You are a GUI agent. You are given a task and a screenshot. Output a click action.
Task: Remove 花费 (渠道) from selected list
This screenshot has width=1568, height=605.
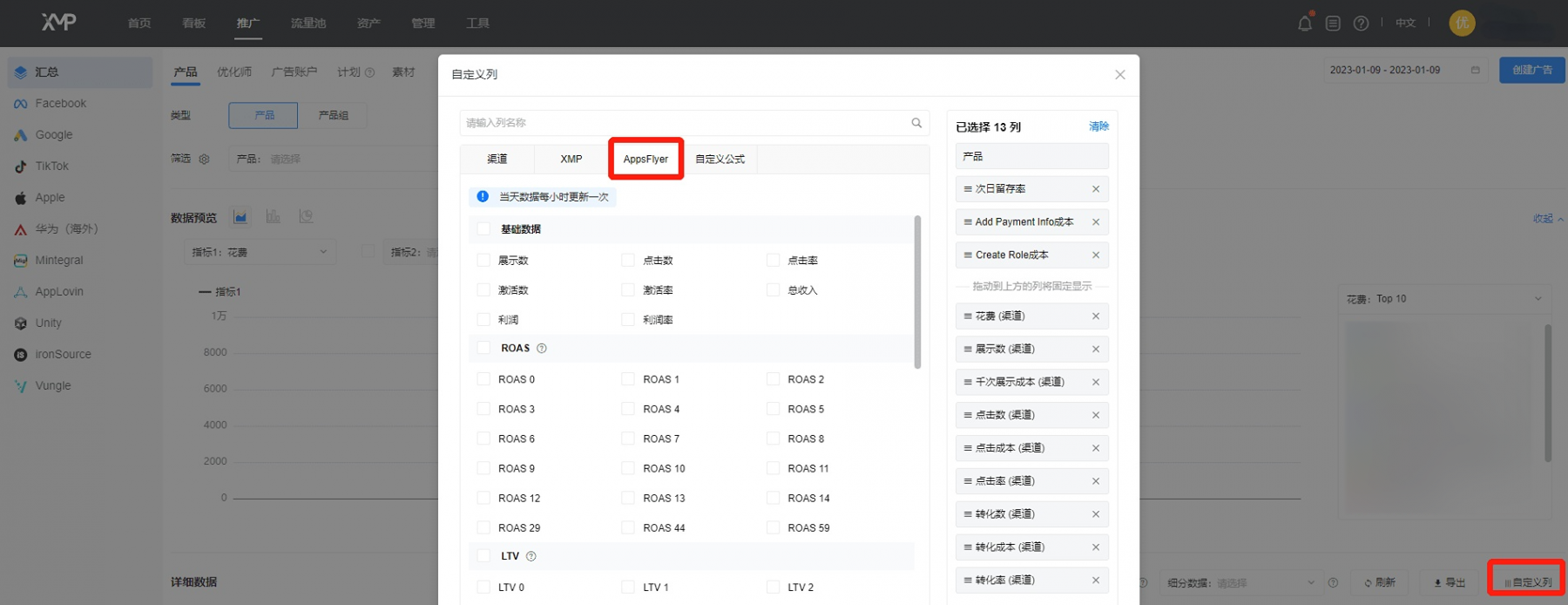1096,316
